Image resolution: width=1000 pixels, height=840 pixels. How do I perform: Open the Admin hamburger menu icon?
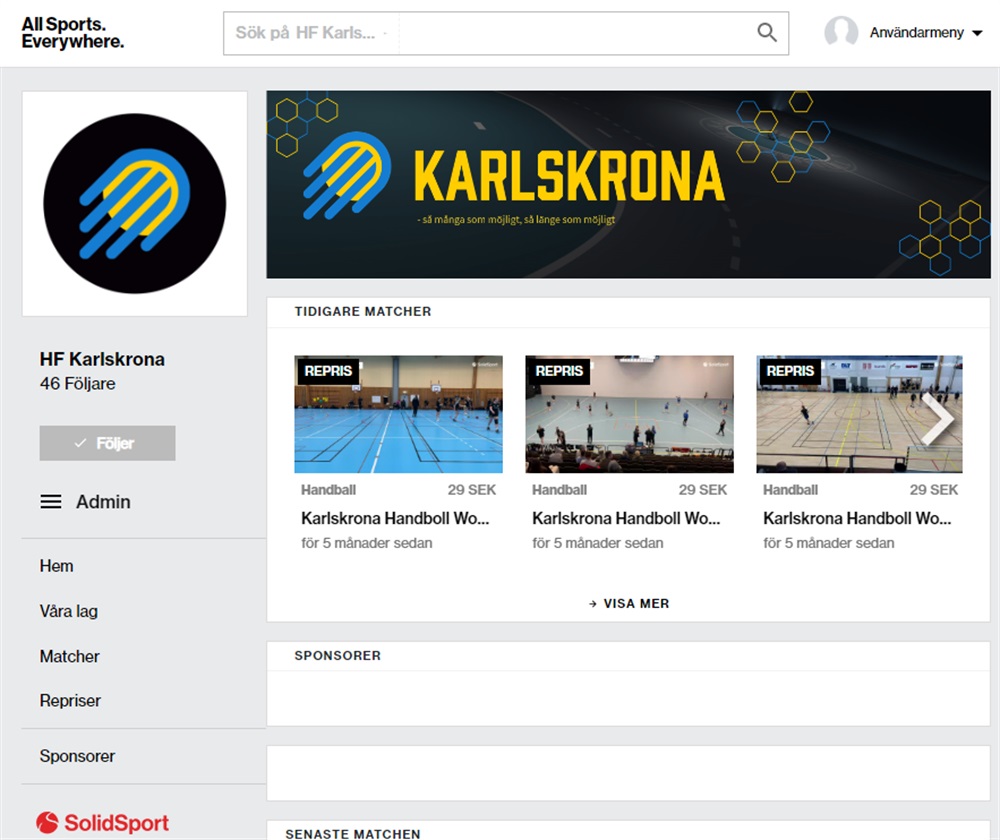[x=51, y=502]
